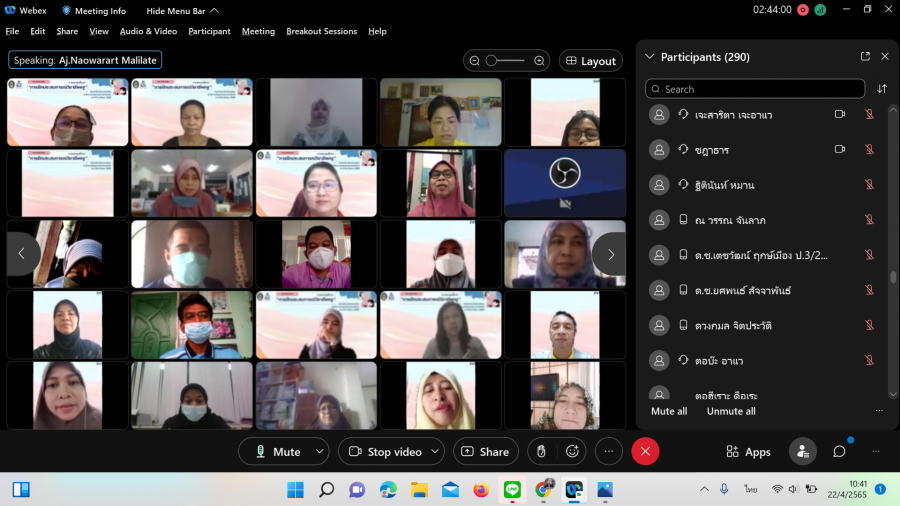Click zoom in magnifier above video grid

(539, 61)
